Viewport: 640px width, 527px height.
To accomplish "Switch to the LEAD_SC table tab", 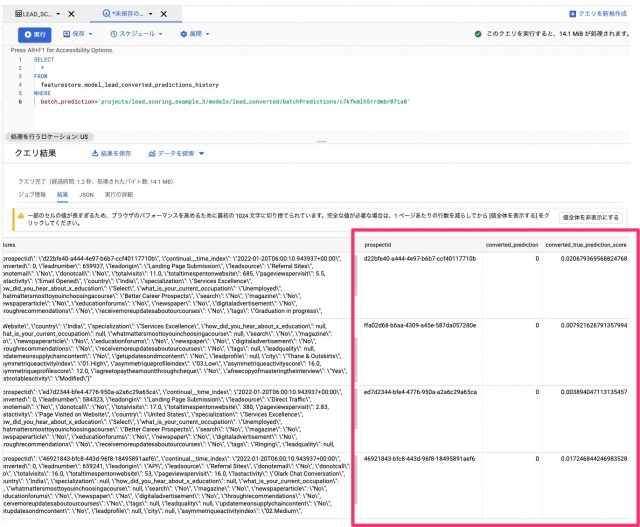I will (33, 14).
